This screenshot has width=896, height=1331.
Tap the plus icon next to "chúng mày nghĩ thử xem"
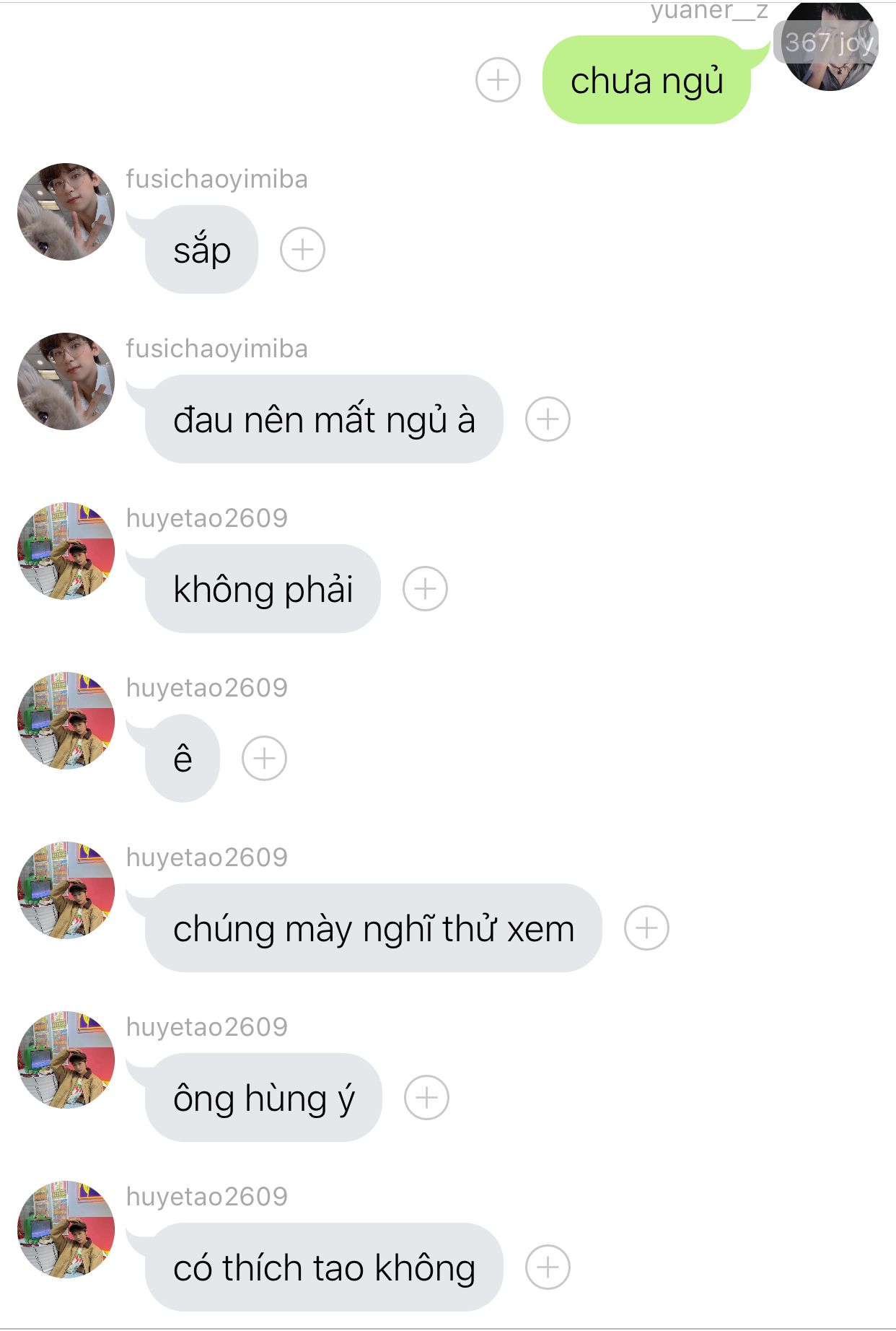tap(646, 928)
